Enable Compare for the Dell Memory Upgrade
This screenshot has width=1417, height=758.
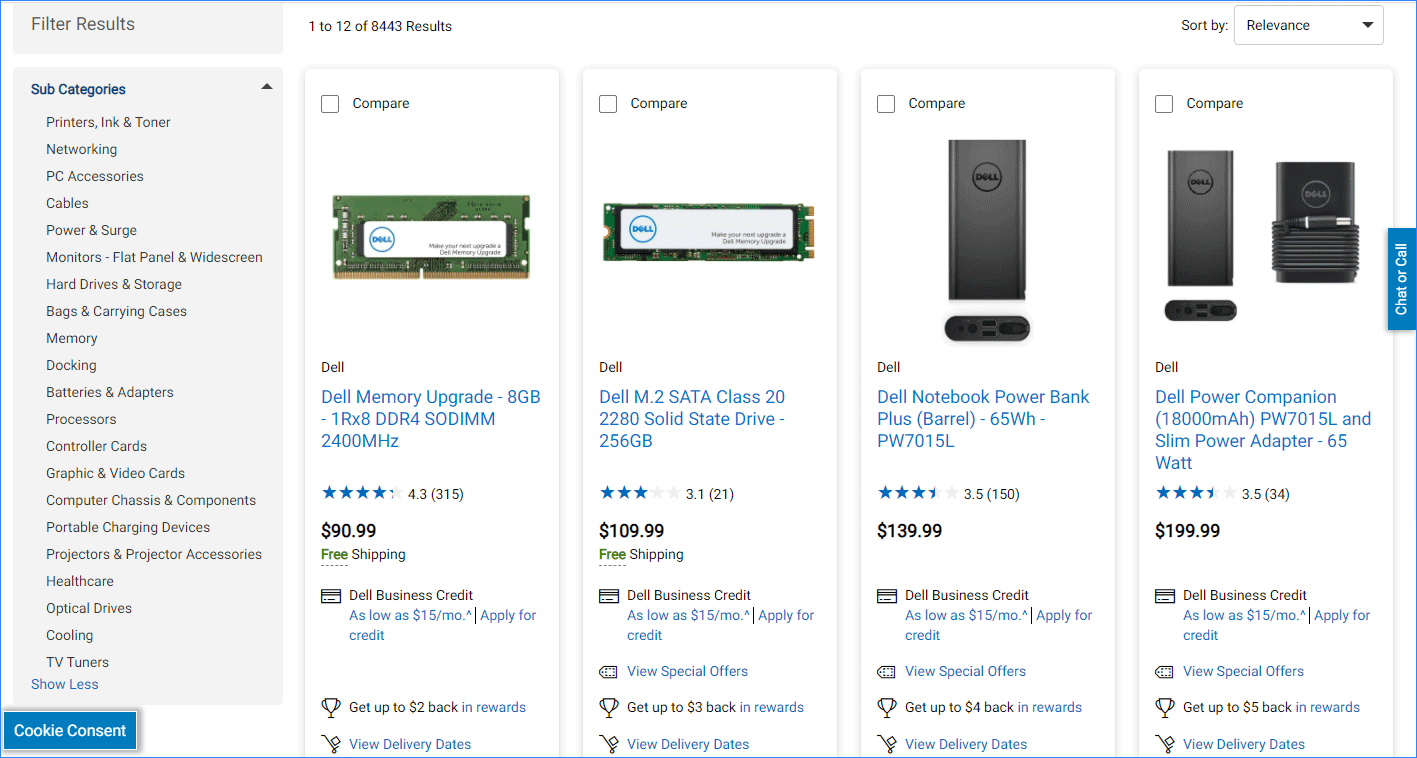pyautogui.click(x=330, y=103)
